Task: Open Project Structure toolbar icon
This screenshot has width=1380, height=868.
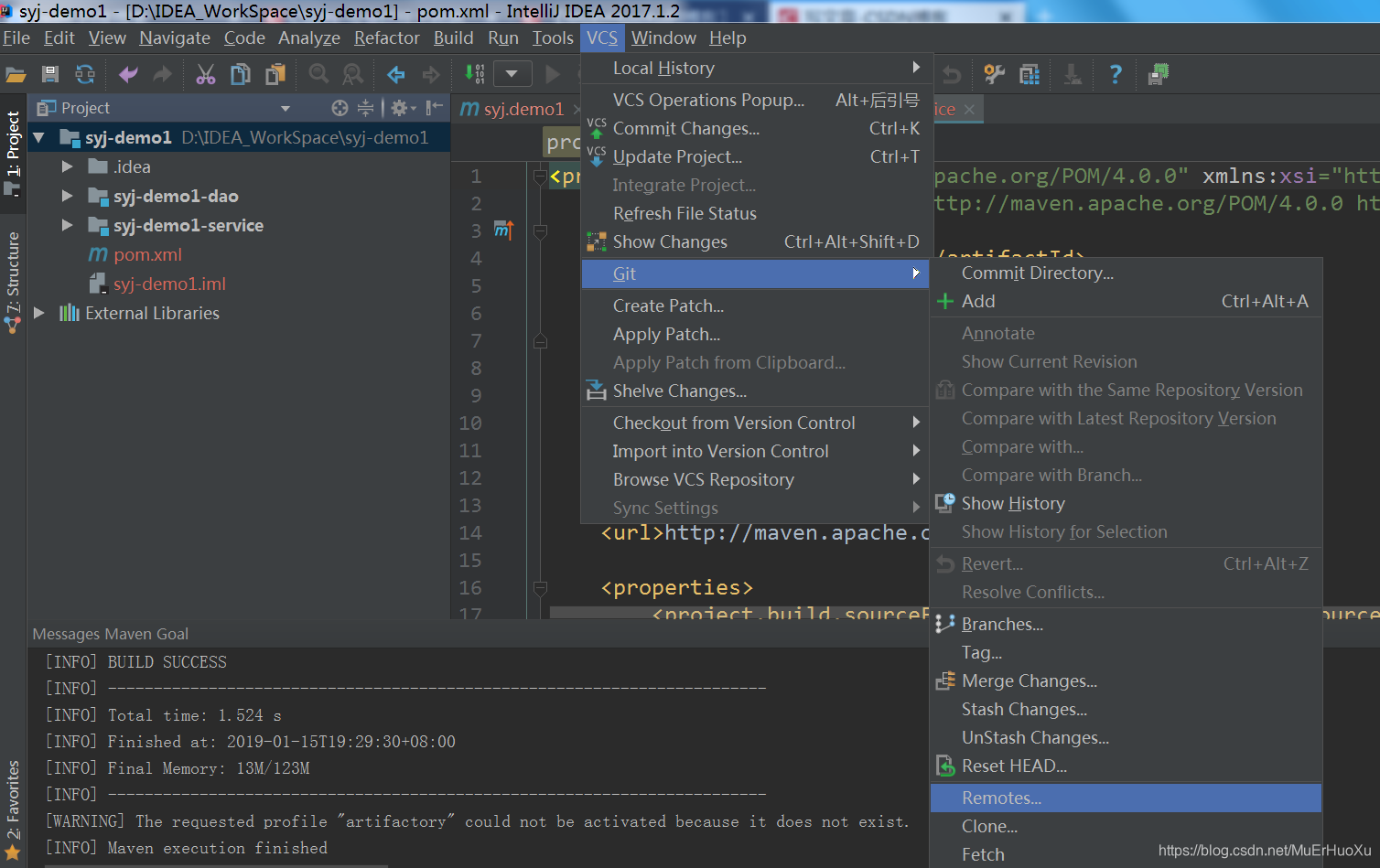Action: [x=1030, y=74]
